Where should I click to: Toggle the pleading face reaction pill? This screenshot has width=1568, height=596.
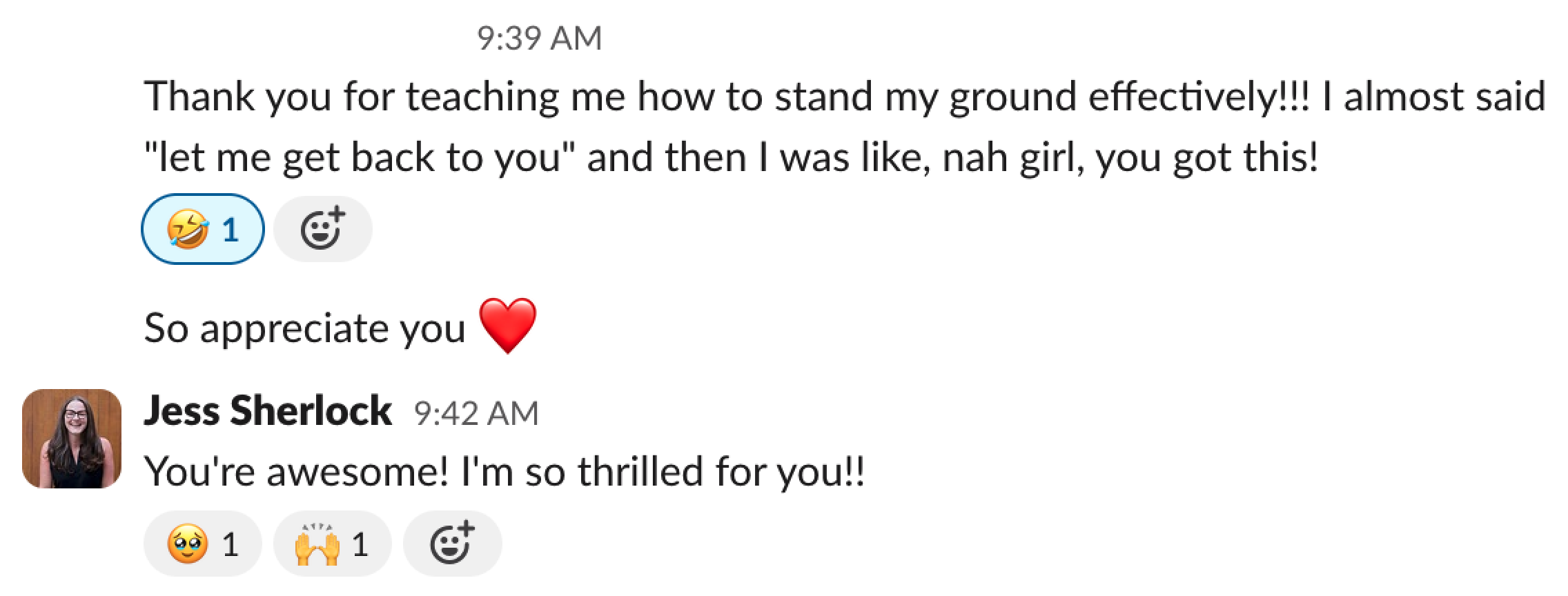click(202, 544)
